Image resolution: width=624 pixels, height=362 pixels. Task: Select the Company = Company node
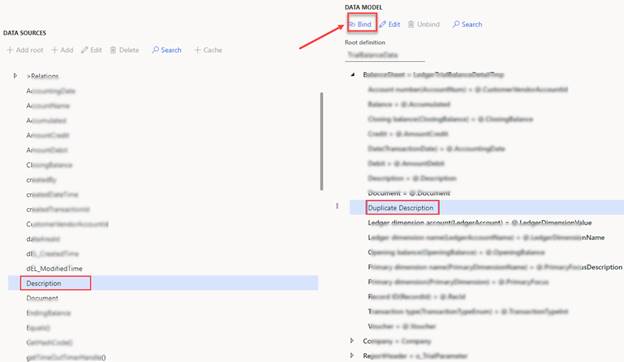coord(397,341)
